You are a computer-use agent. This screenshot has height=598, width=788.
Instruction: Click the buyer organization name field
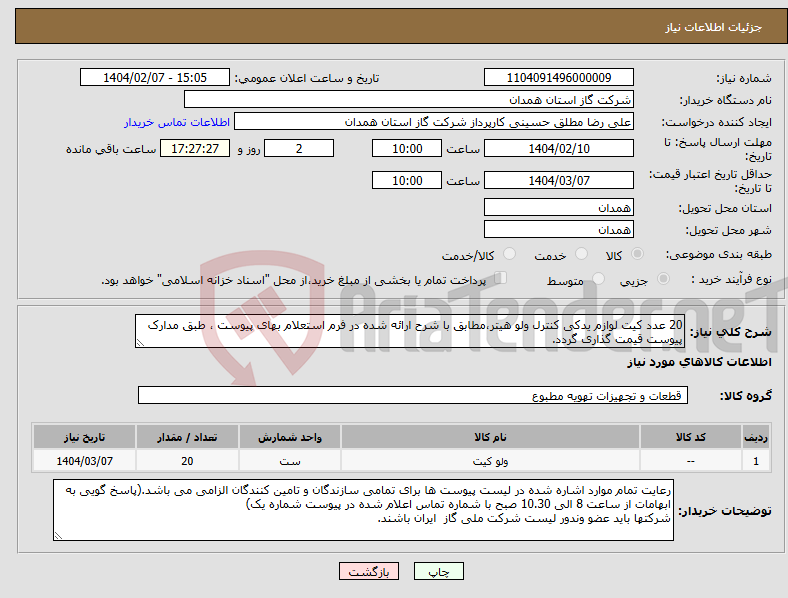pyautogui.click(x=409, y=99)
